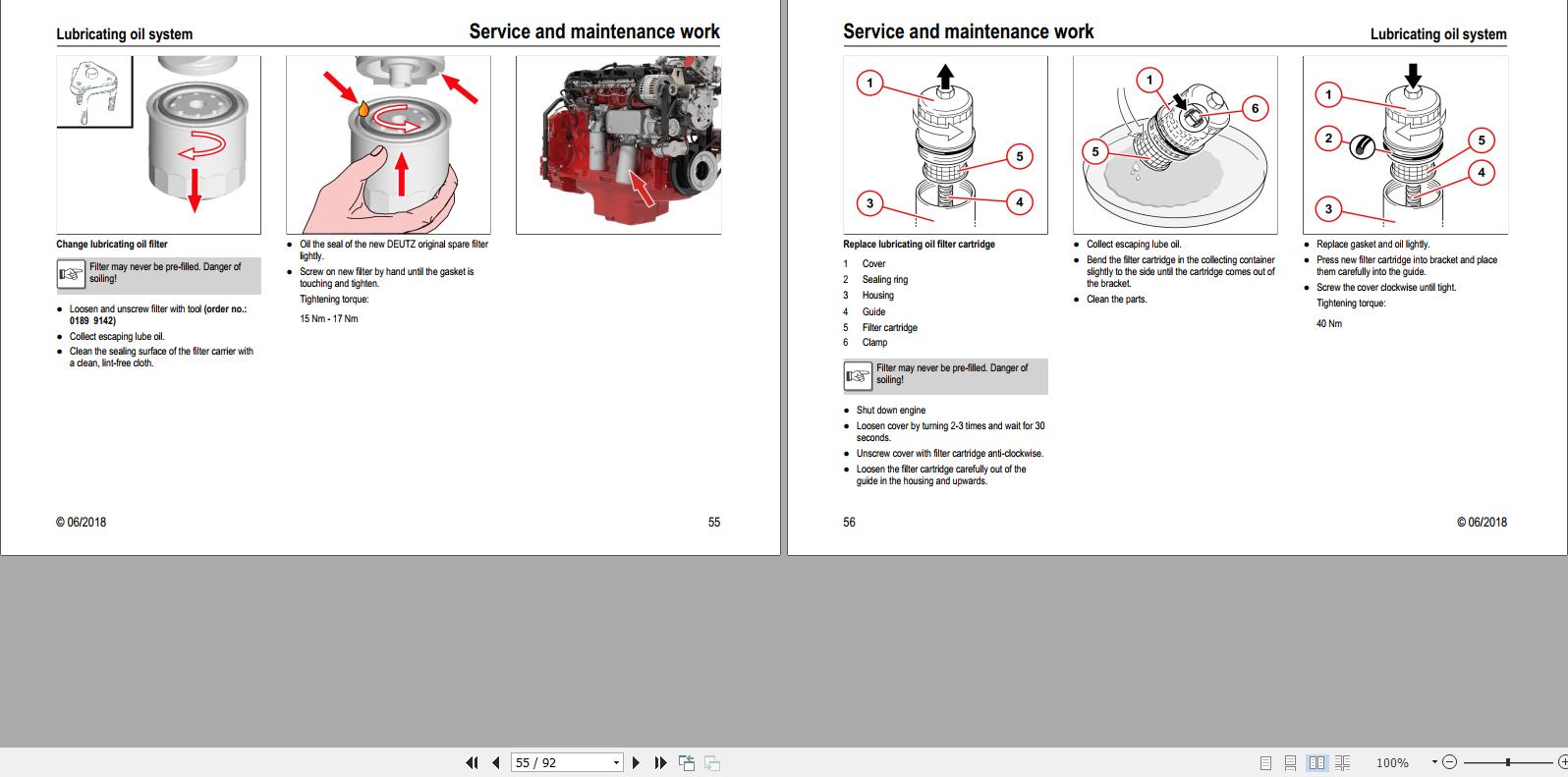Jump to the last page
Image resolution: width=1568 pixels, height=777 pixels.
pyautogui.click(x=660, y=762)
